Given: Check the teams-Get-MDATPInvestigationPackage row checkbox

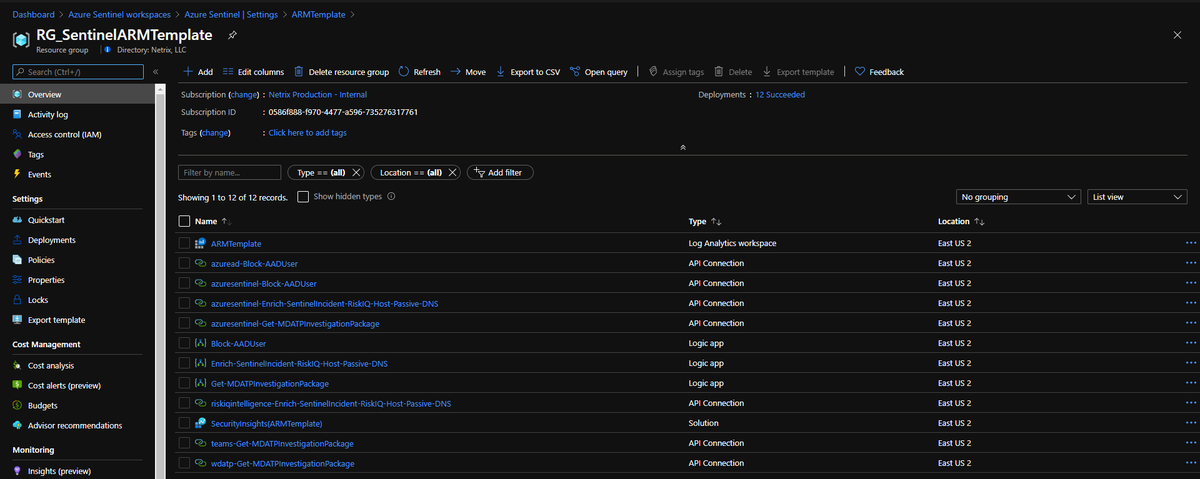Looking at the screenshot, I should (x=184, y=443).
